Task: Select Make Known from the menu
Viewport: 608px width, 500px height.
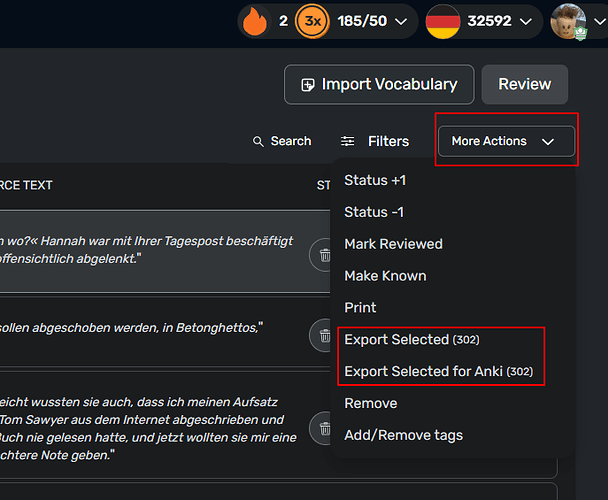Action: pyautogui.click(x=385, y=276)
